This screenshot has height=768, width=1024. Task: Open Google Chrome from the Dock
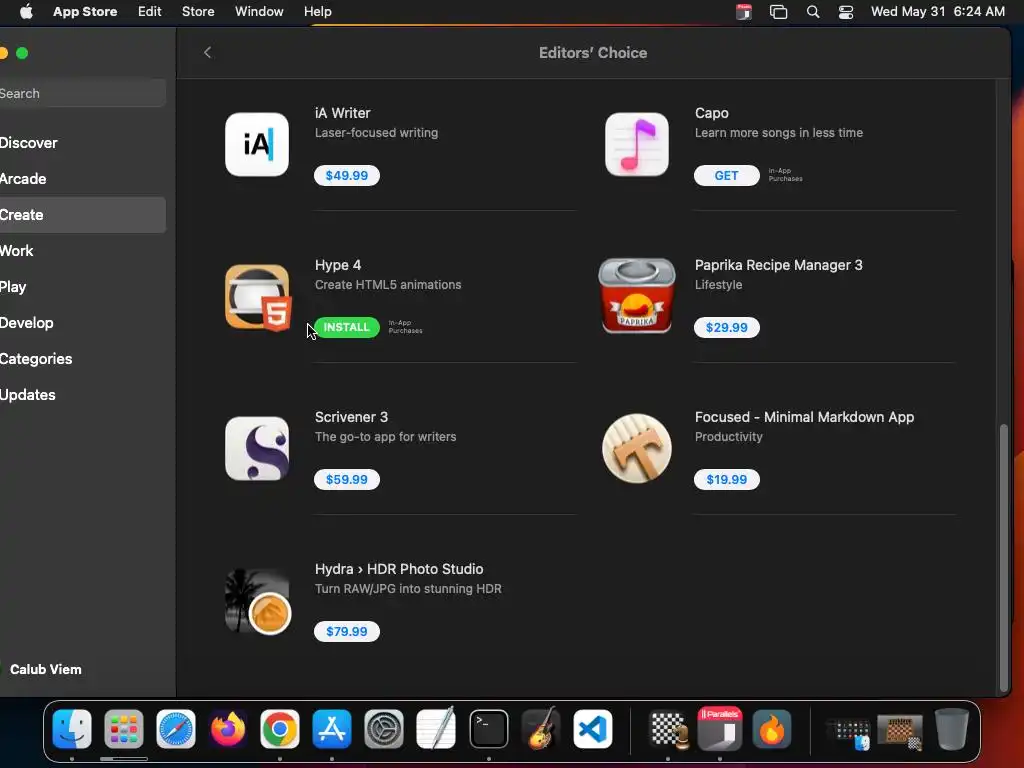(280, 729)
